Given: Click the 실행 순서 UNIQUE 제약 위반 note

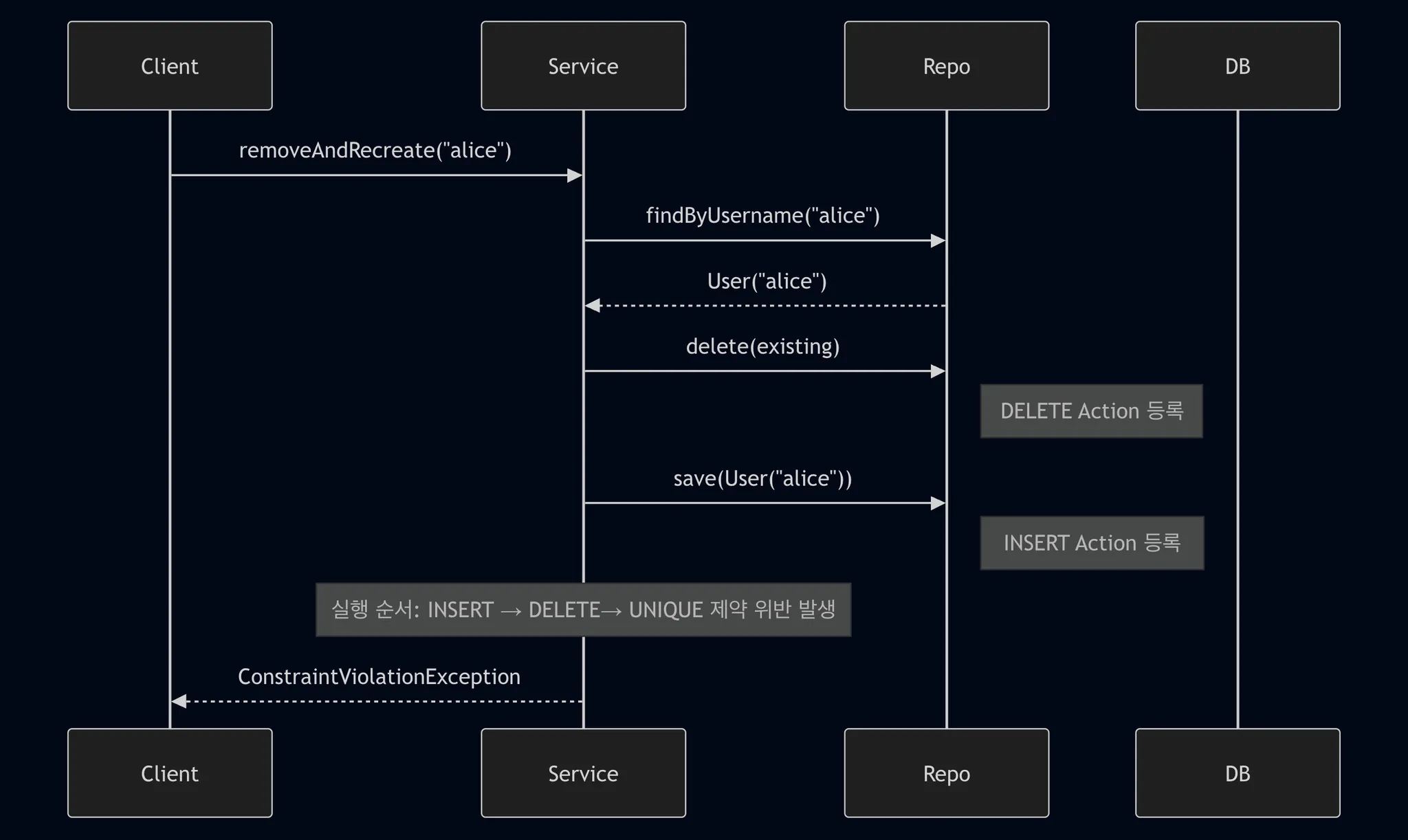Looking at the screenshot, I should tap(583, 610).
